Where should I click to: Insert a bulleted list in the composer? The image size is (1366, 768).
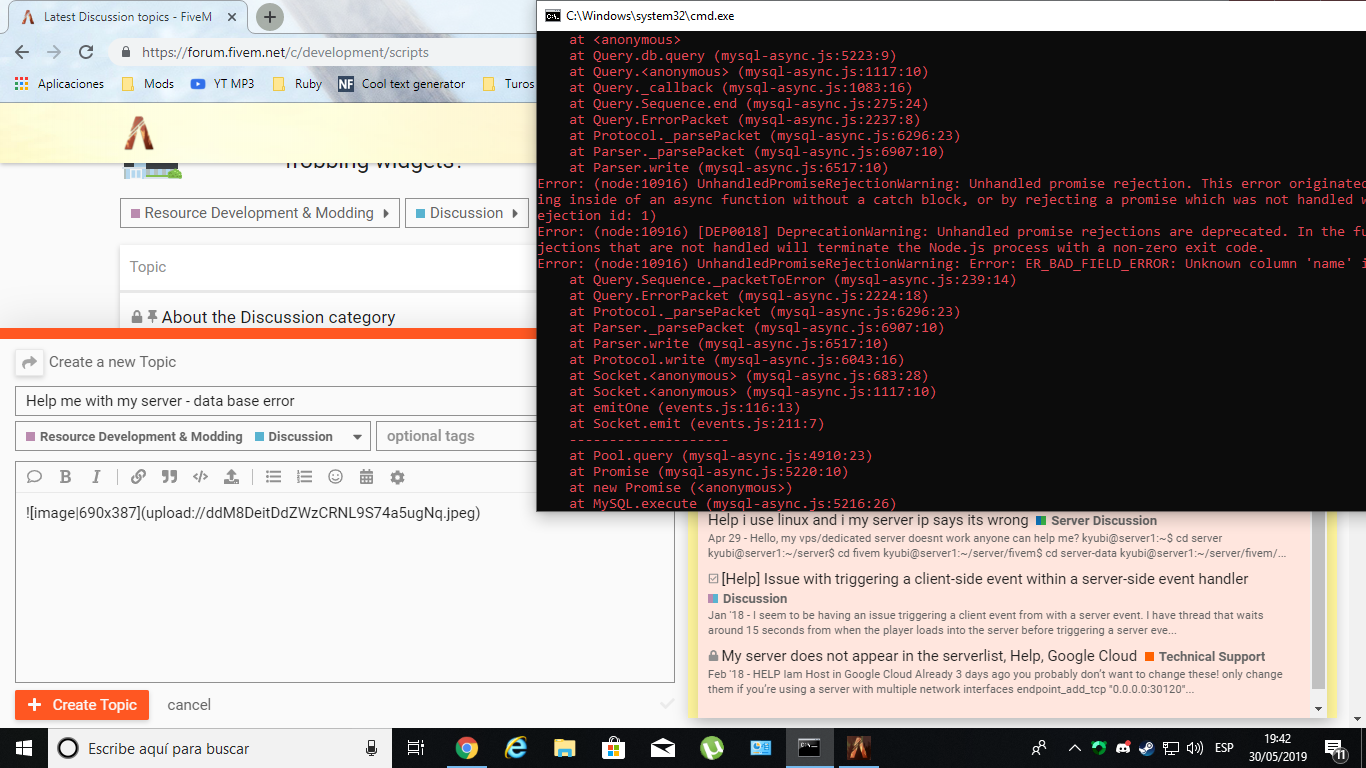coord(273,477)
